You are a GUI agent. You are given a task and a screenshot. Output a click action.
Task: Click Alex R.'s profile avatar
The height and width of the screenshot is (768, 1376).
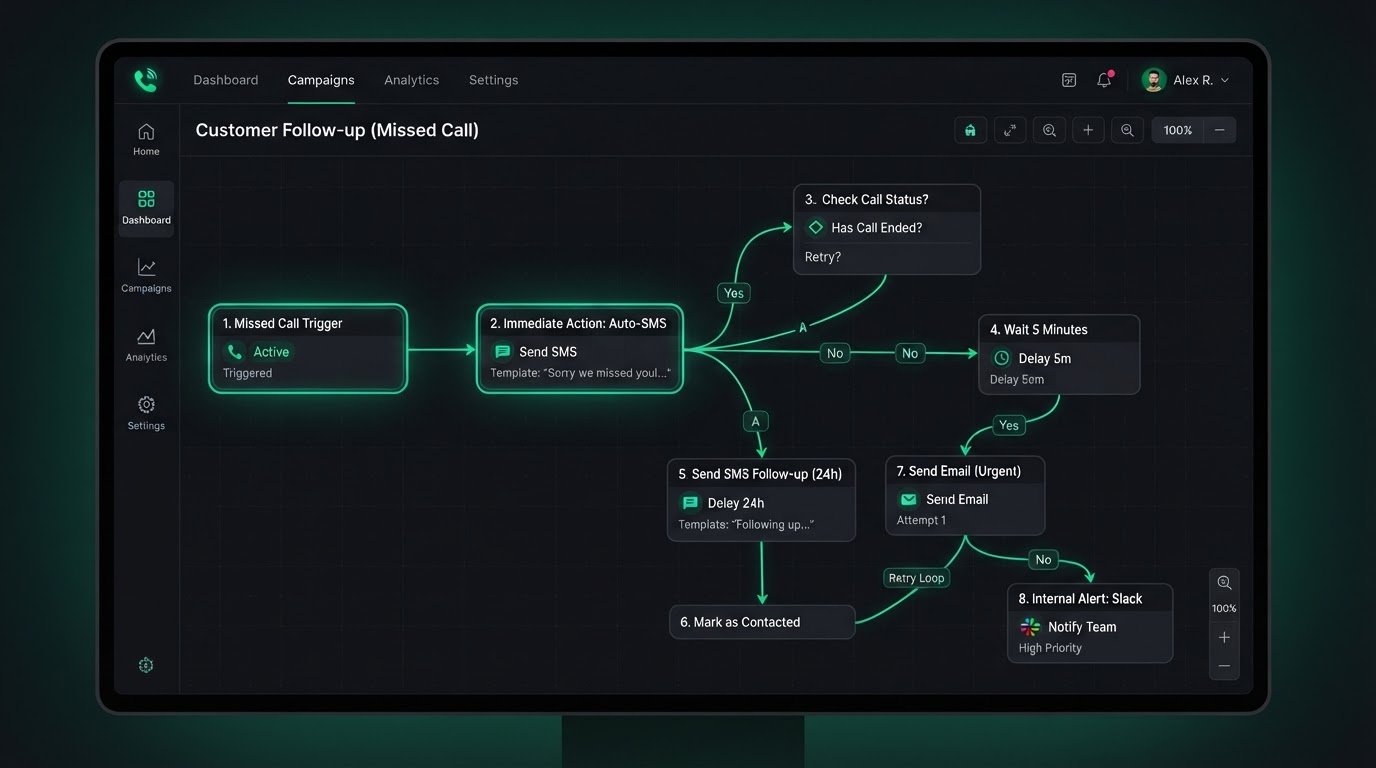pos(1154,80)
